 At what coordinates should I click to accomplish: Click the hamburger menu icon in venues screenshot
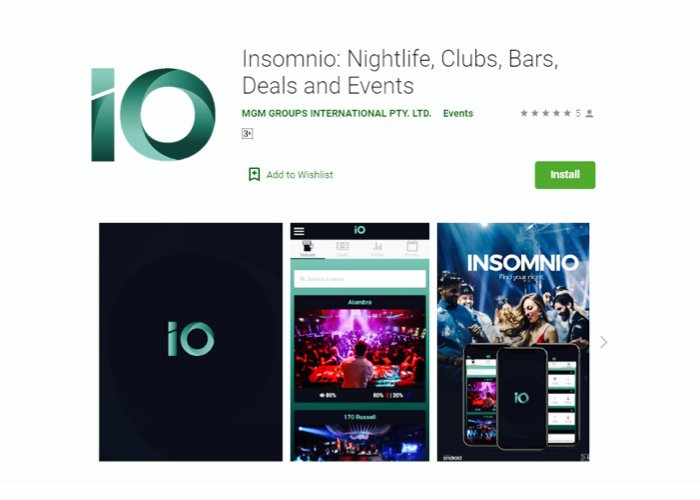point(299,231)
